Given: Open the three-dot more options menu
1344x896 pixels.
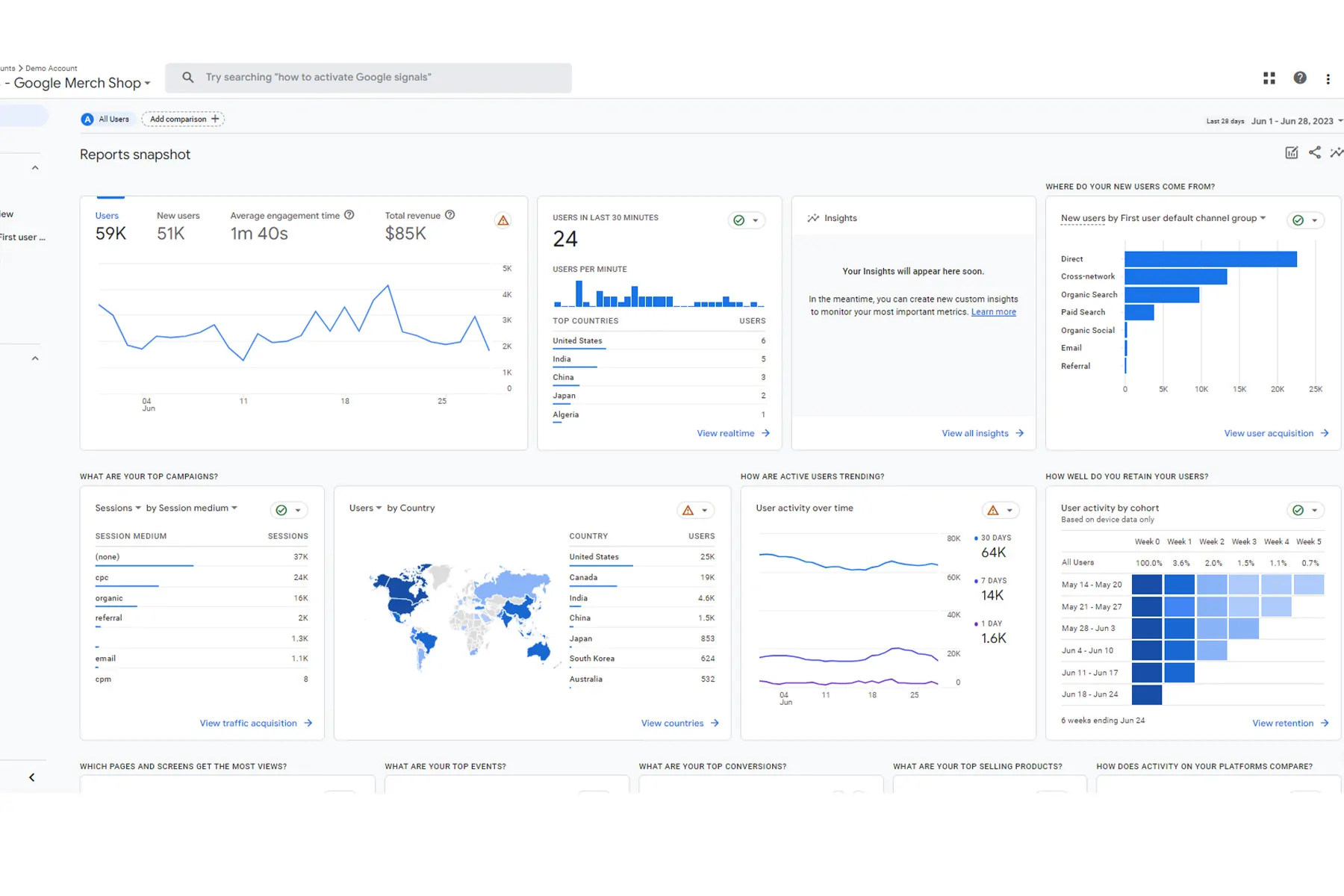Looking at the screenshot, I should (x=1328, y=78).
